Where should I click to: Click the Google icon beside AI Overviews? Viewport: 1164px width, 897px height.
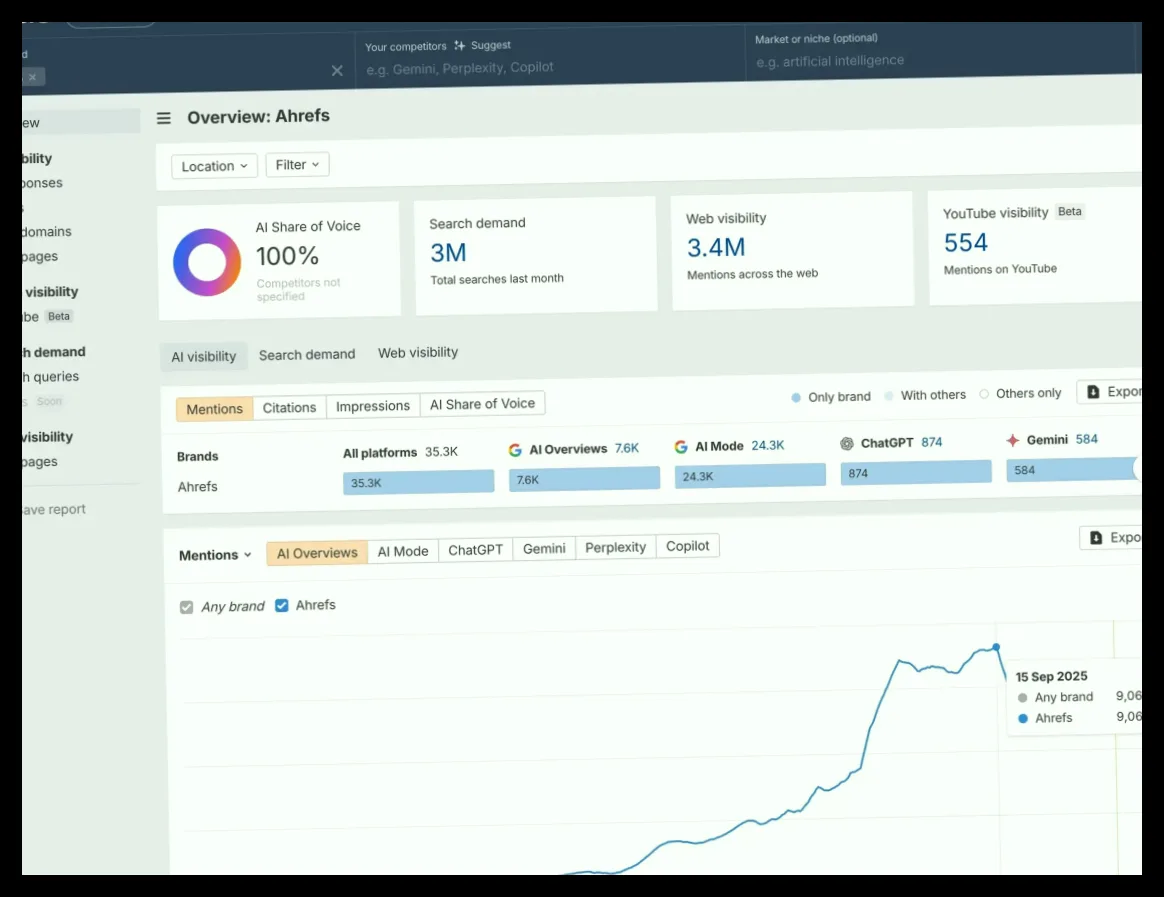(x=515, y=450)
